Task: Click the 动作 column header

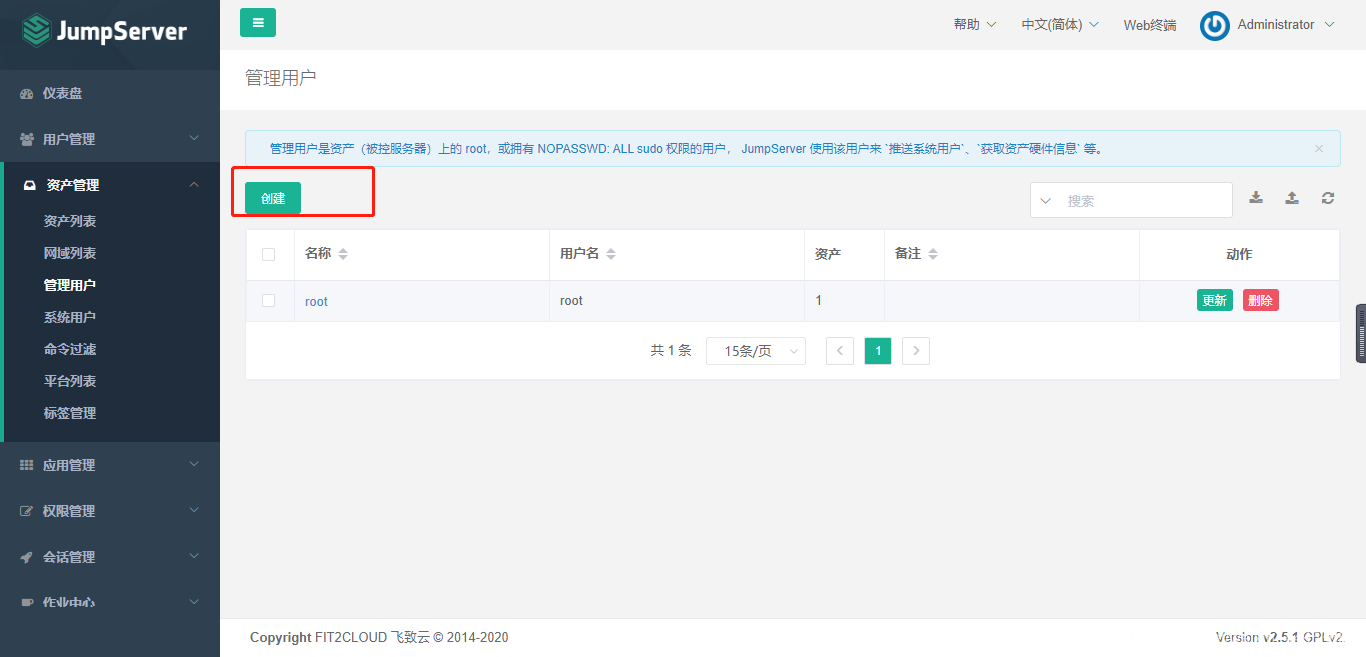Action: 1239,254
